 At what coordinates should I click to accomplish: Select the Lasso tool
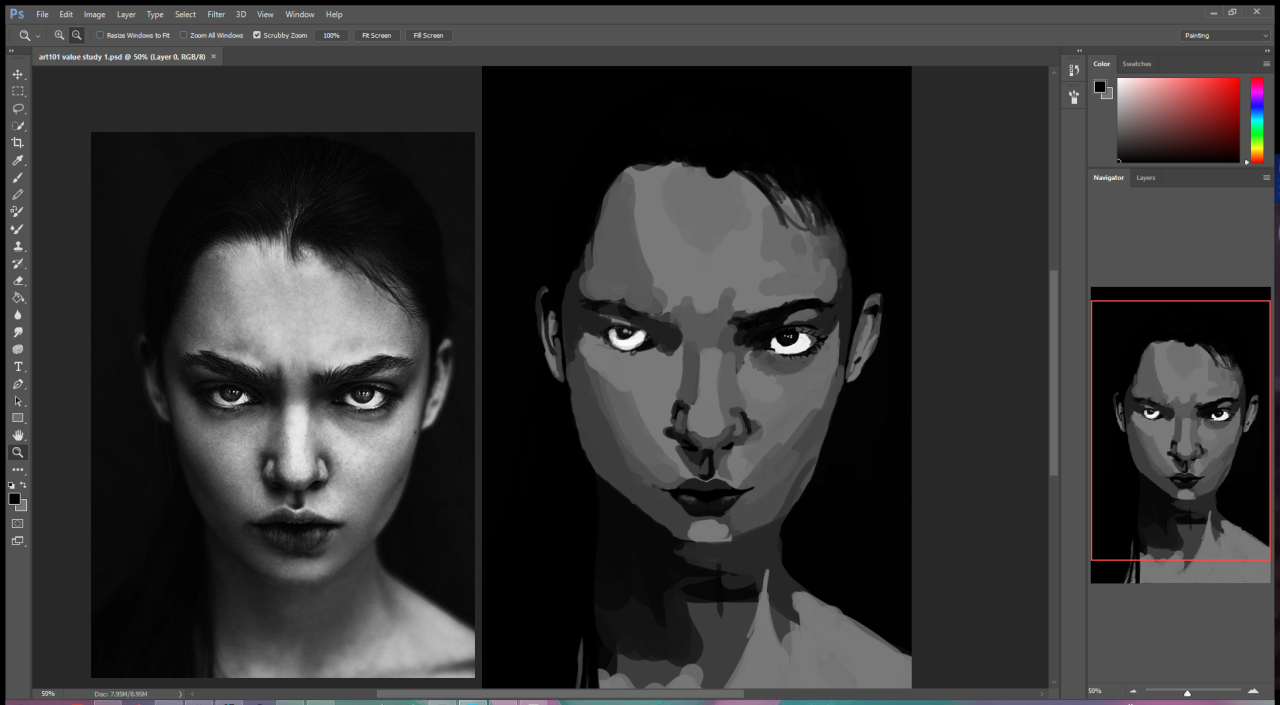pos(18,108)
